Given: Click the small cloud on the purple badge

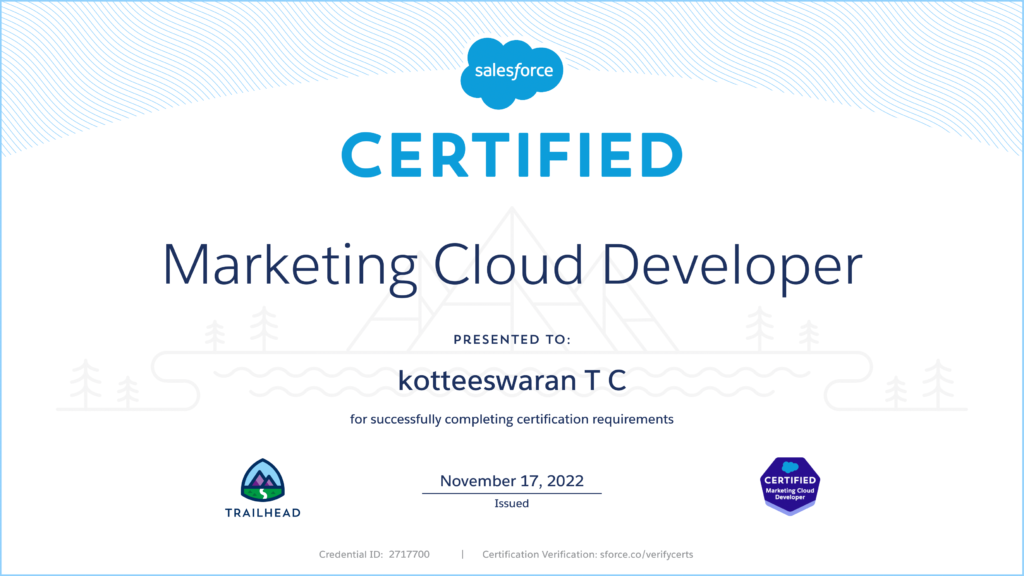Looking at the screenshot, I should [791, 467].
